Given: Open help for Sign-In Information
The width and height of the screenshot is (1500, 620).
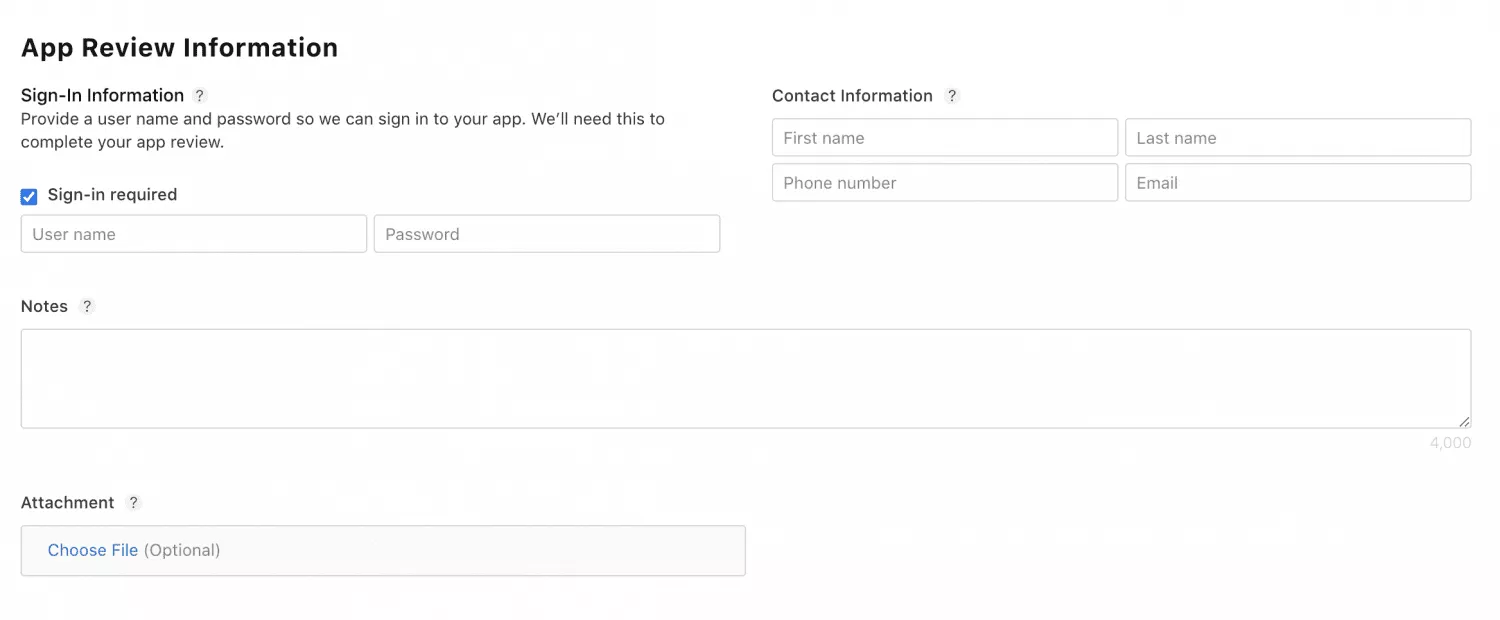Looking at the screenshot, I should [200, 96].
